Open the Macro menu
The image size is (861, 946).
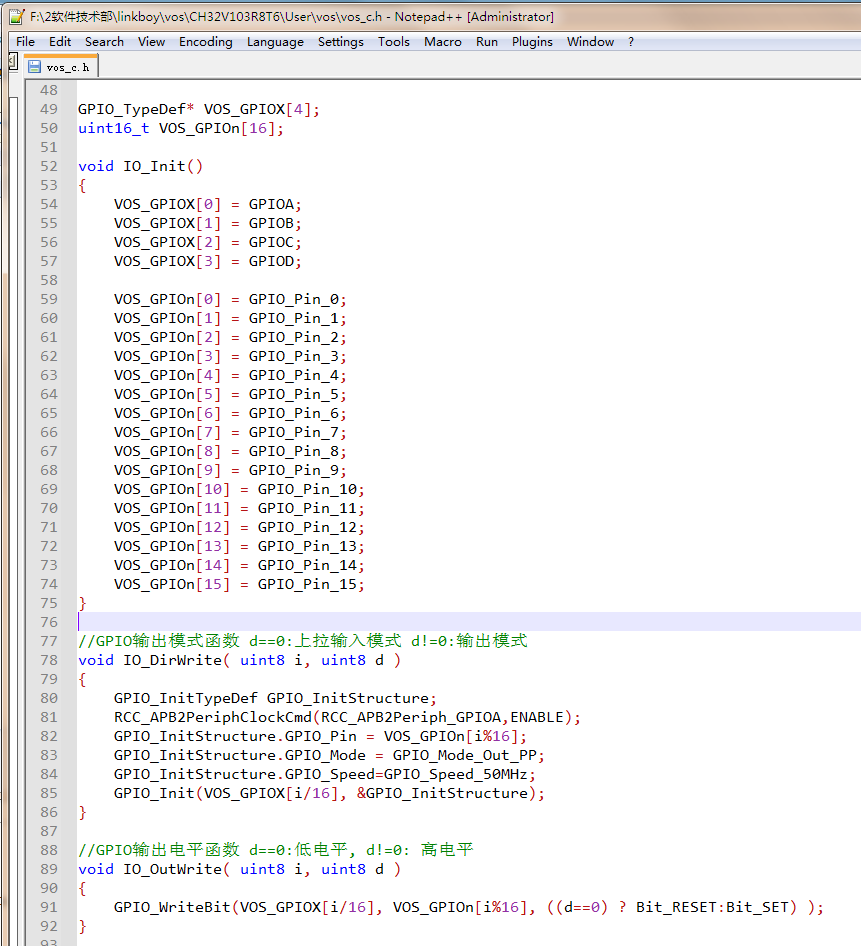click(442, 42)
